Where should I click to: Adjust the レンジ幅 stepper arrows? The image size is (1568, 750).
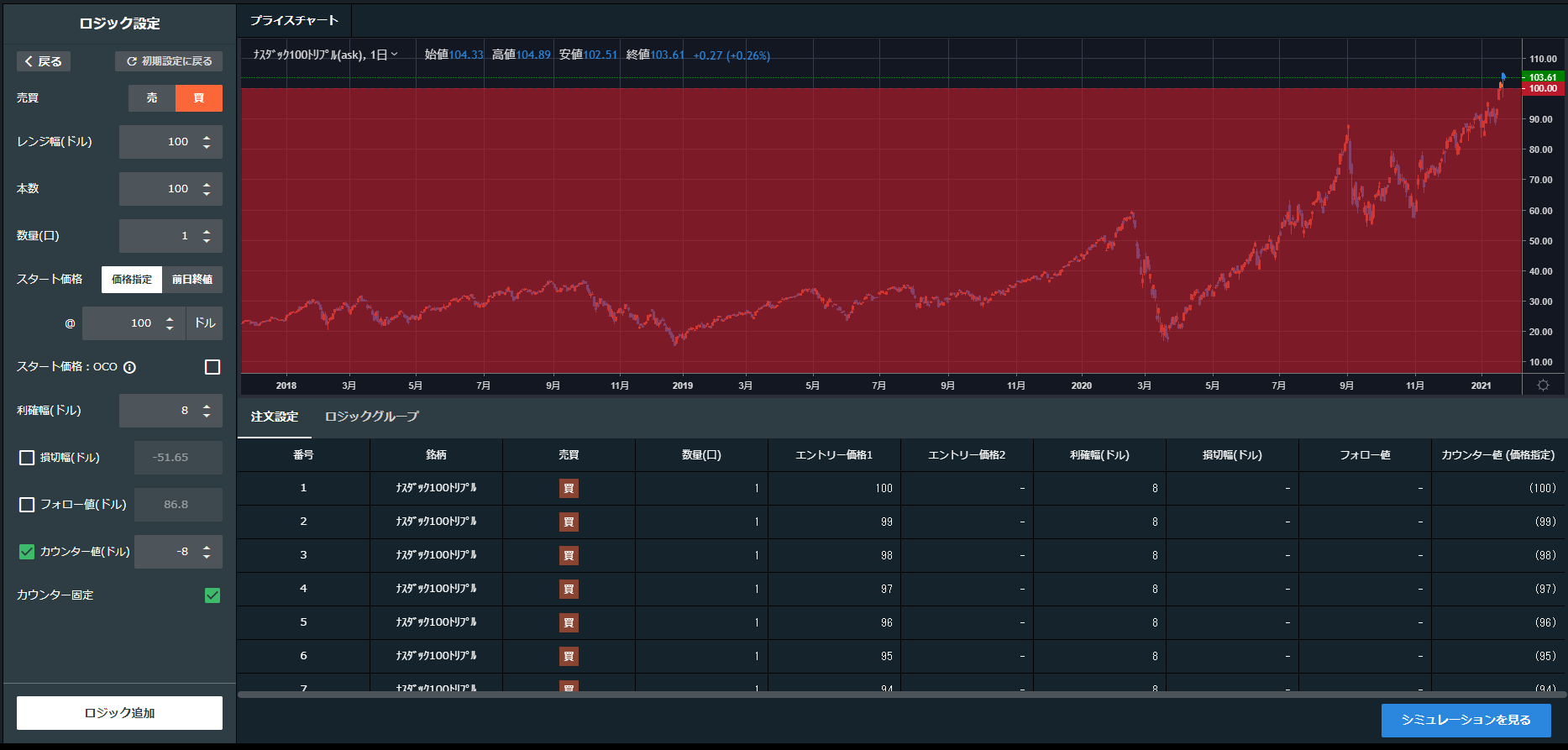point(207,142)
